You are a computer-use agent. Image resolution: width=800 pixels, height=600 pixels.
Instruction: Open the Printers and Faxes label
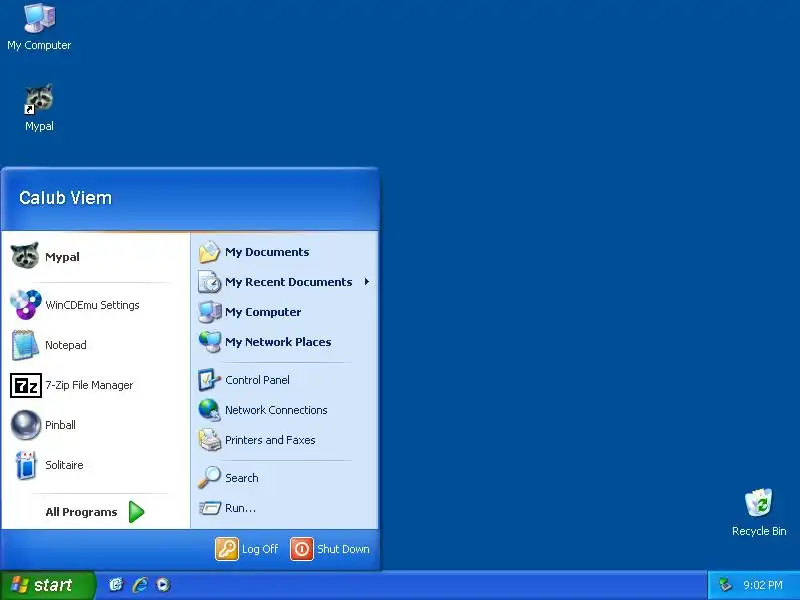270,440
